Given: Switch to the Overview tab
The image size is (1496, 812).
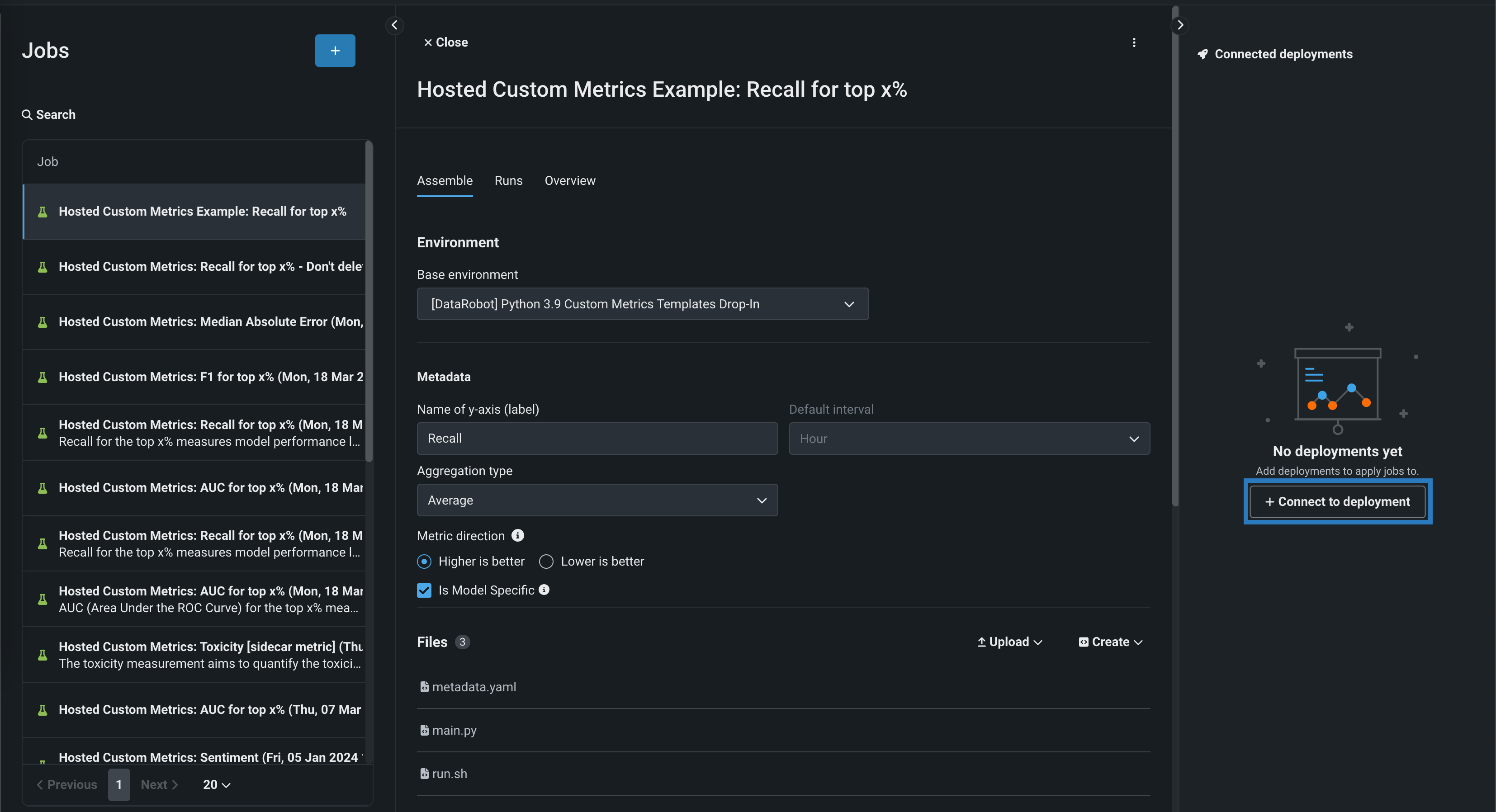Looking at the screenshot, I should coord(570,180).
